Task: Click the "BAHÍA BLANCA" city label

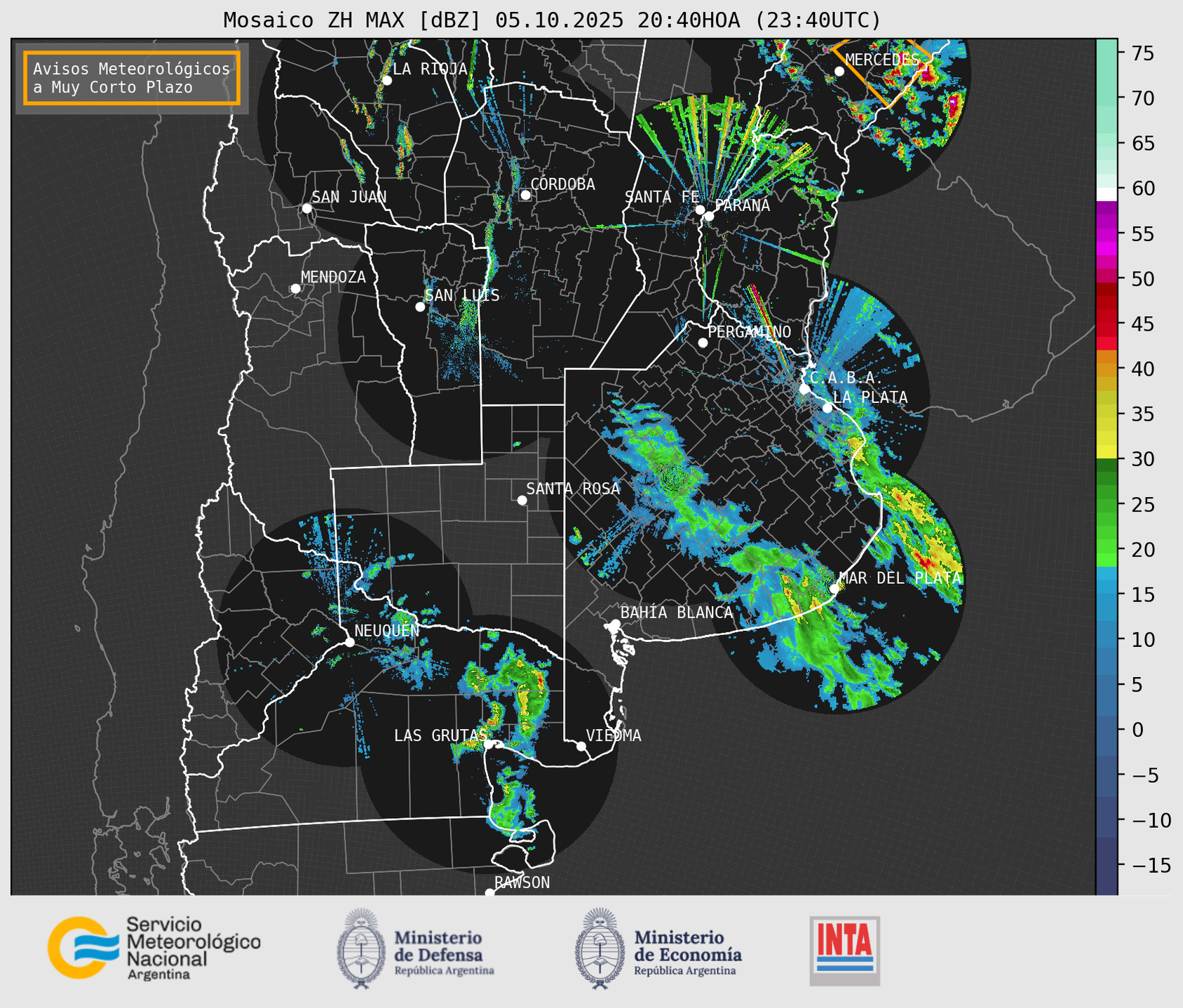Action: (x=677, y=613)
